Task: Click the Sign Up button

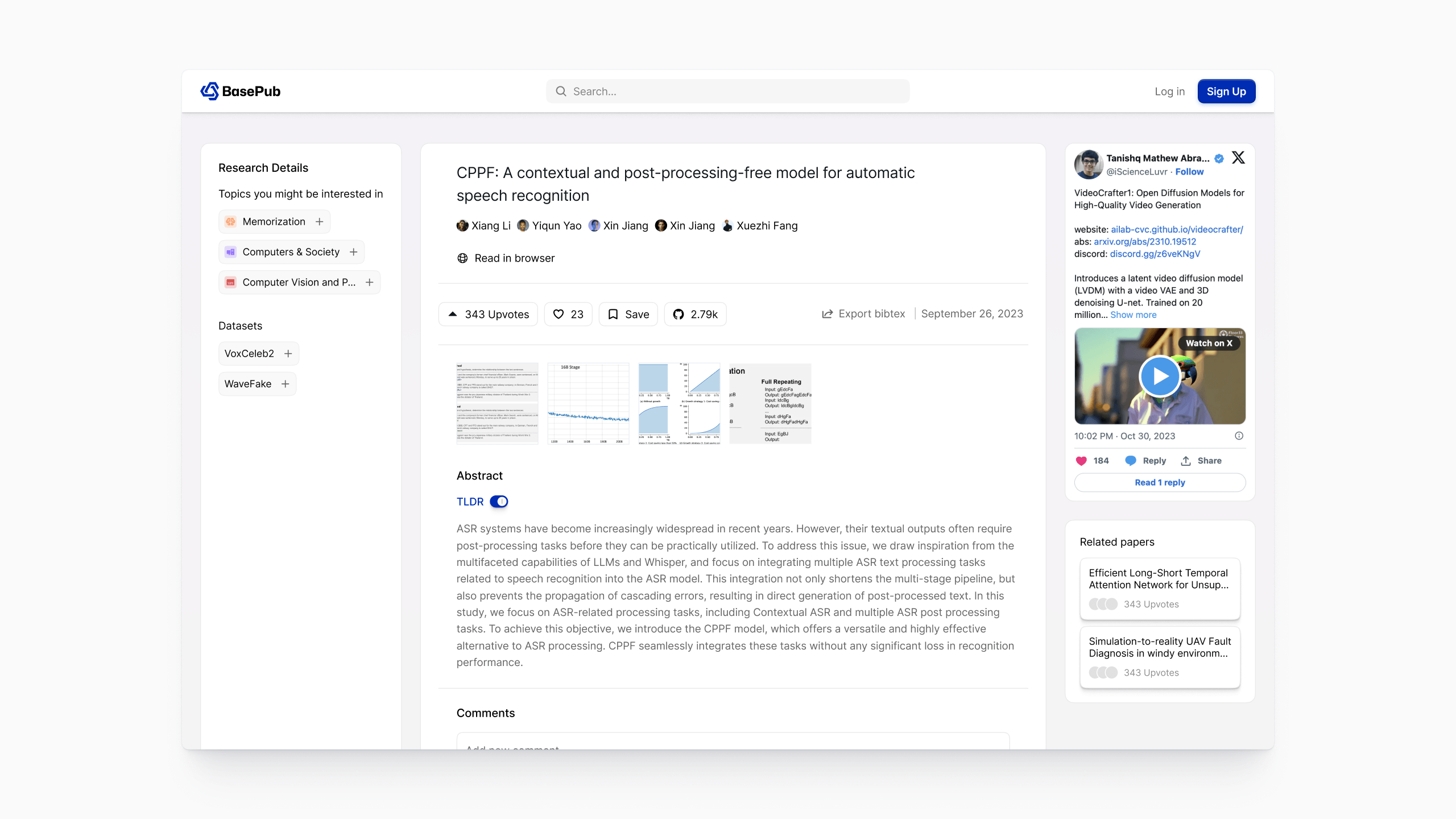Action: (x=1226, y=92)
